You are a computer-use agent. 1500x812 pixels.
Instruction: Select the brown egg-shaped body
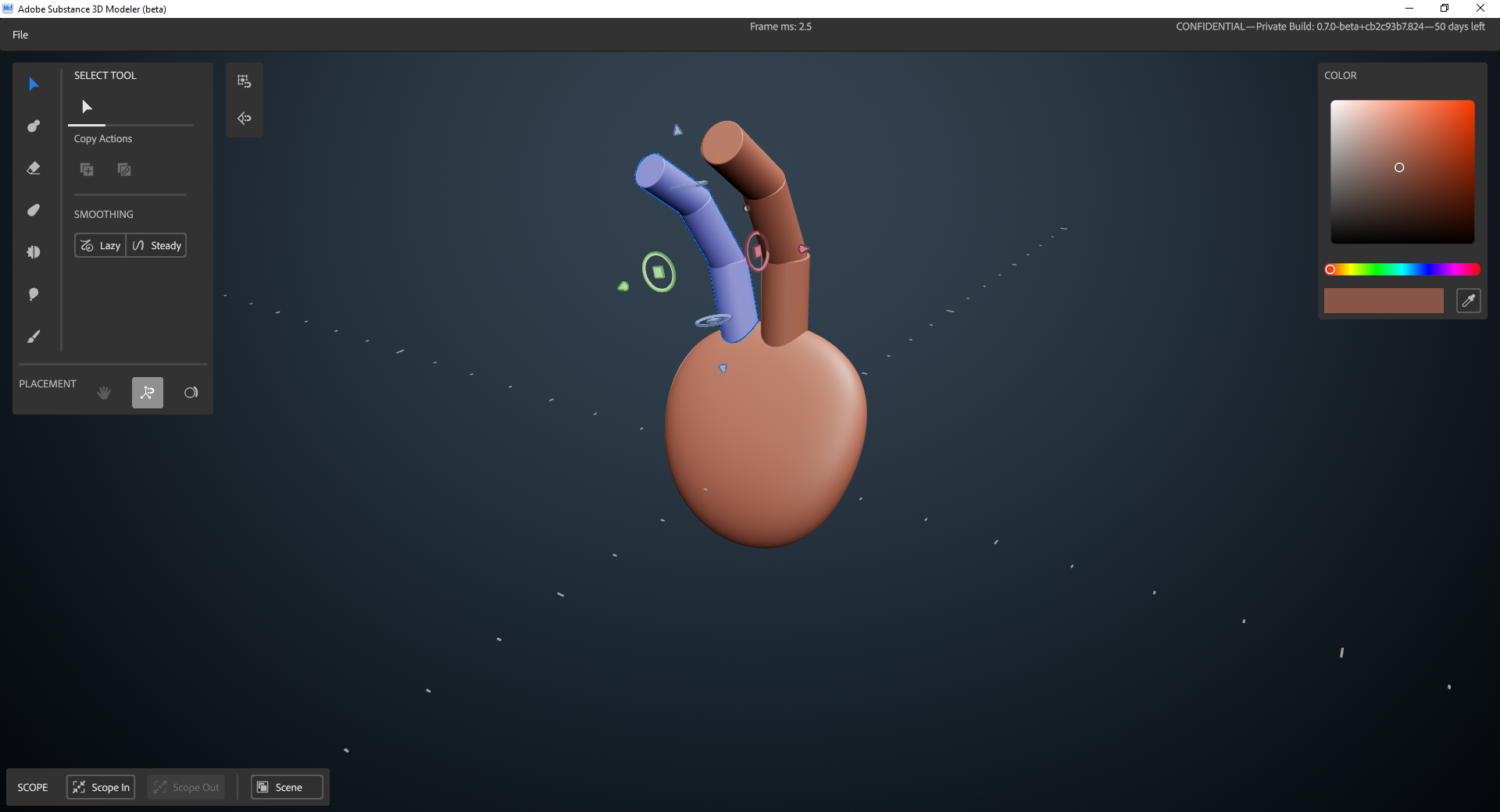[766, 437]
